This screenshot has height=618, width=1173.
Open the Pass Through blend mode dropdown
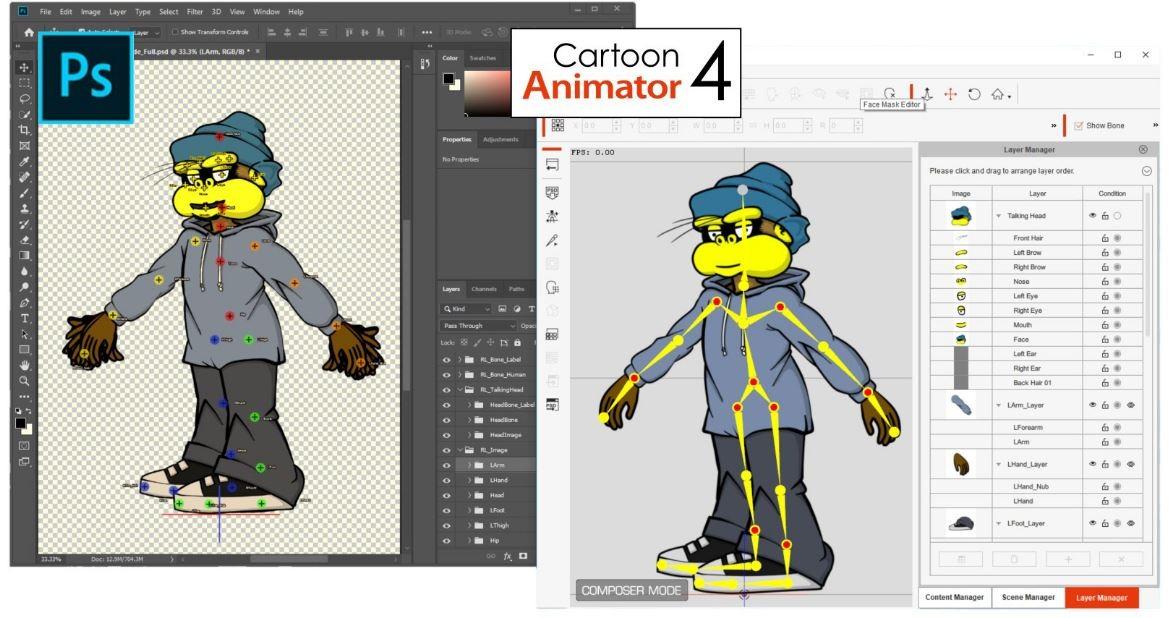(478, 325)
